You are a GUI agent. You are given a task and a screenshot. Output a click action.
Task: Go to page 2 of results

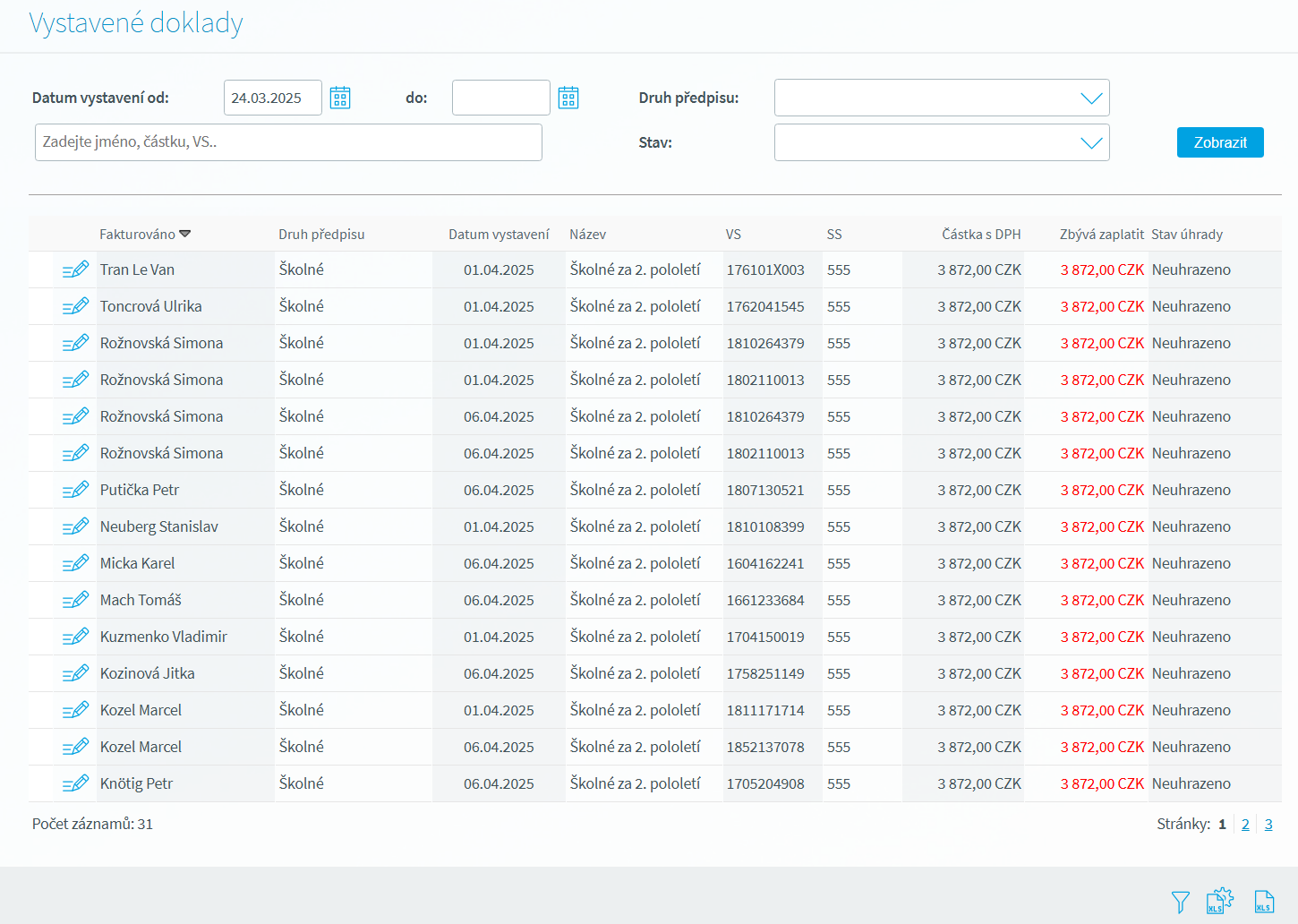coord(1245,824)
